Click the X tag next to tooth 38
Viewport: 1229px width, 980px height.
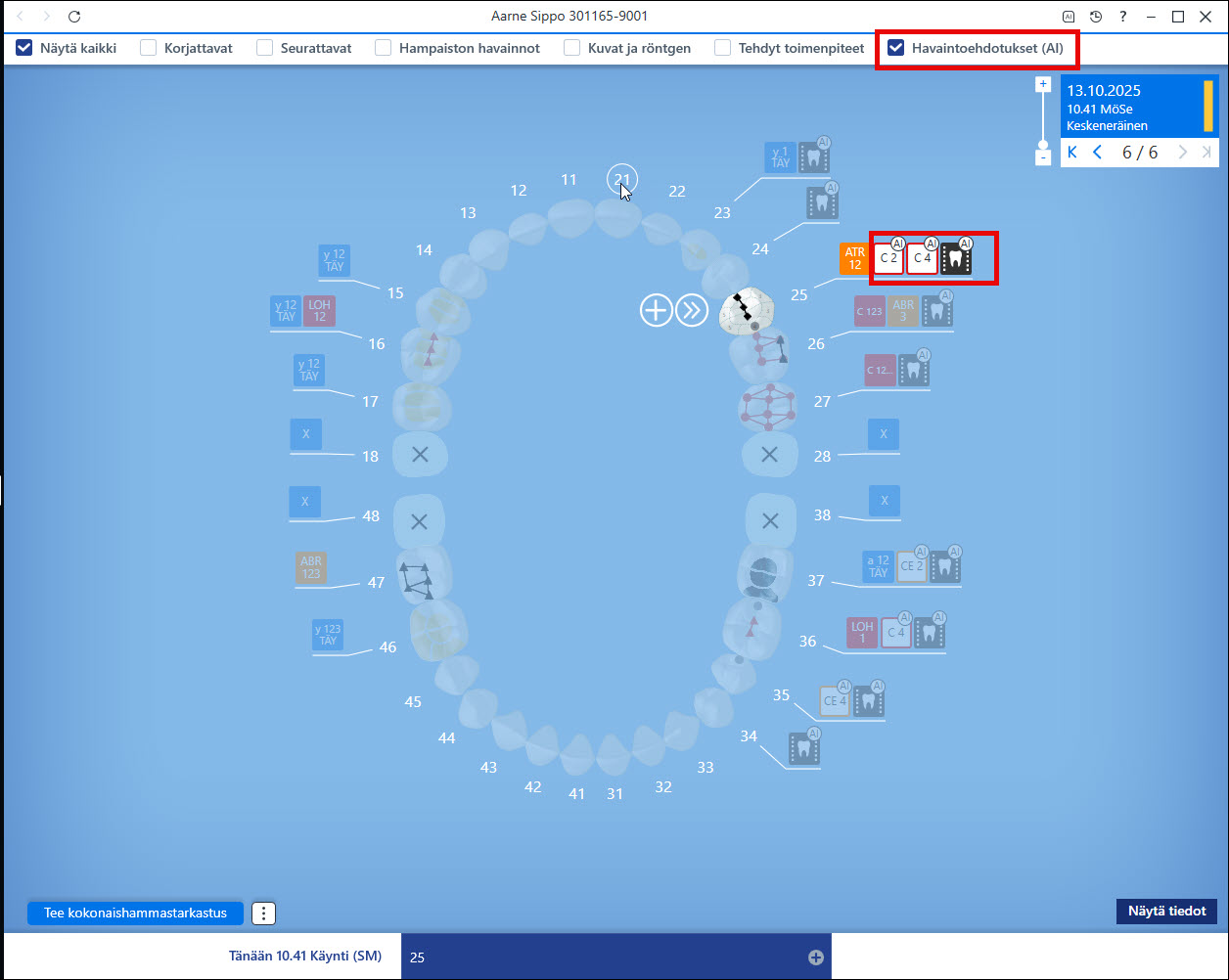[x=885, y=501]
